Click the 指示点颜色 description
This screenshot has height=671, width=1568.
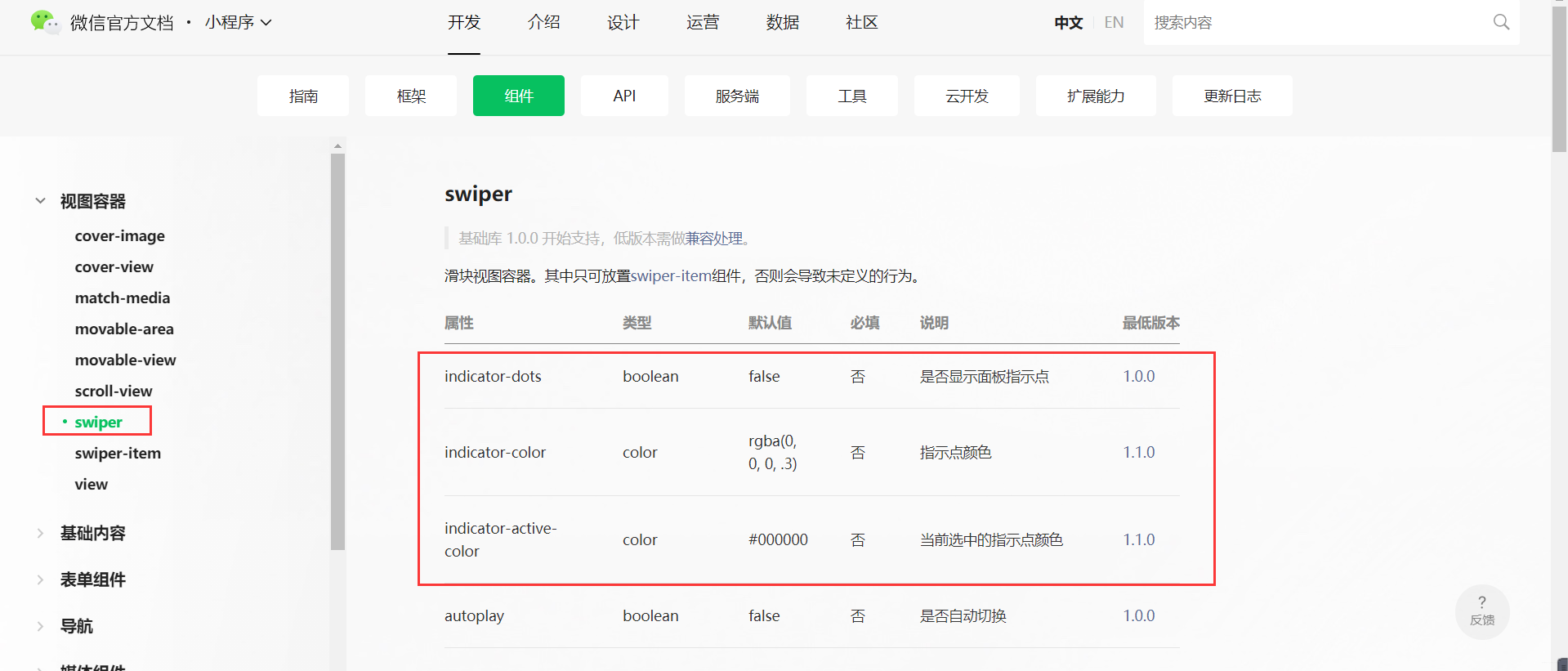(956, 452)
